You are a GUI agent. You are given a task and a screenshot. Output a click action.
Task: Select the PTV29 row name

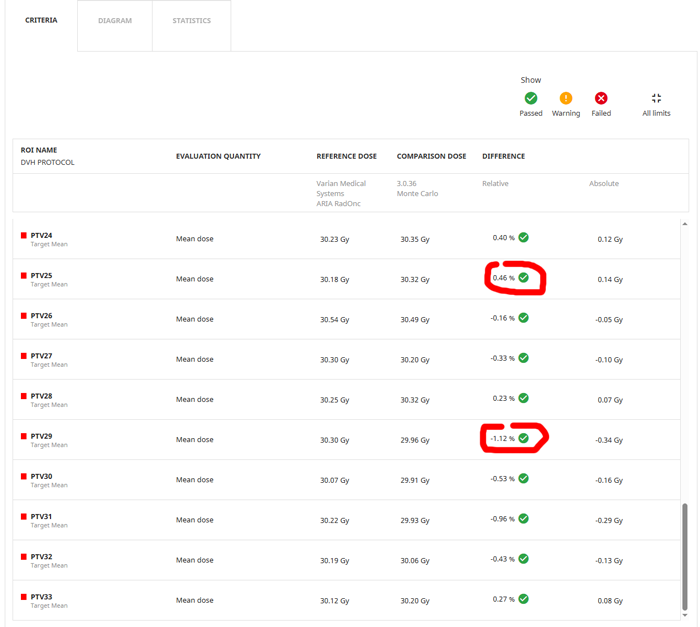click(42, 436)
